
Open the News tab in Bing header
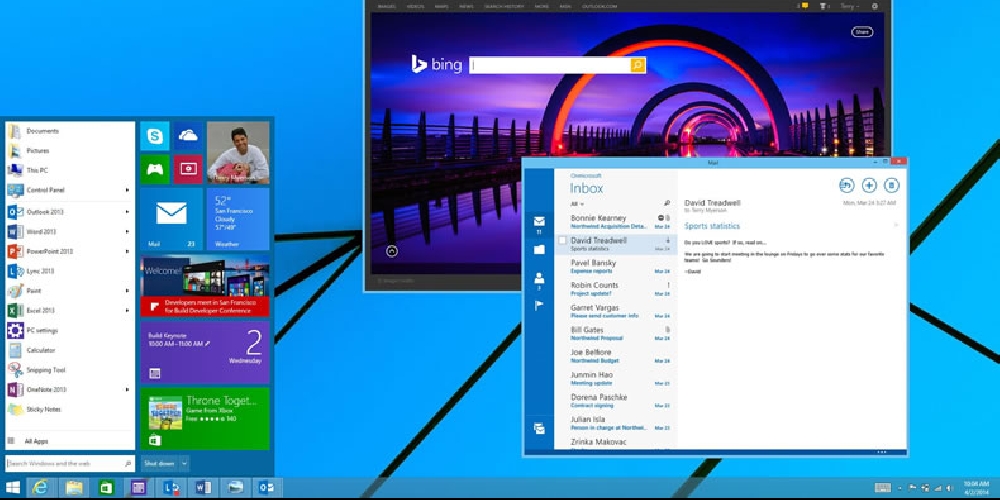click(x=466, y=6)
